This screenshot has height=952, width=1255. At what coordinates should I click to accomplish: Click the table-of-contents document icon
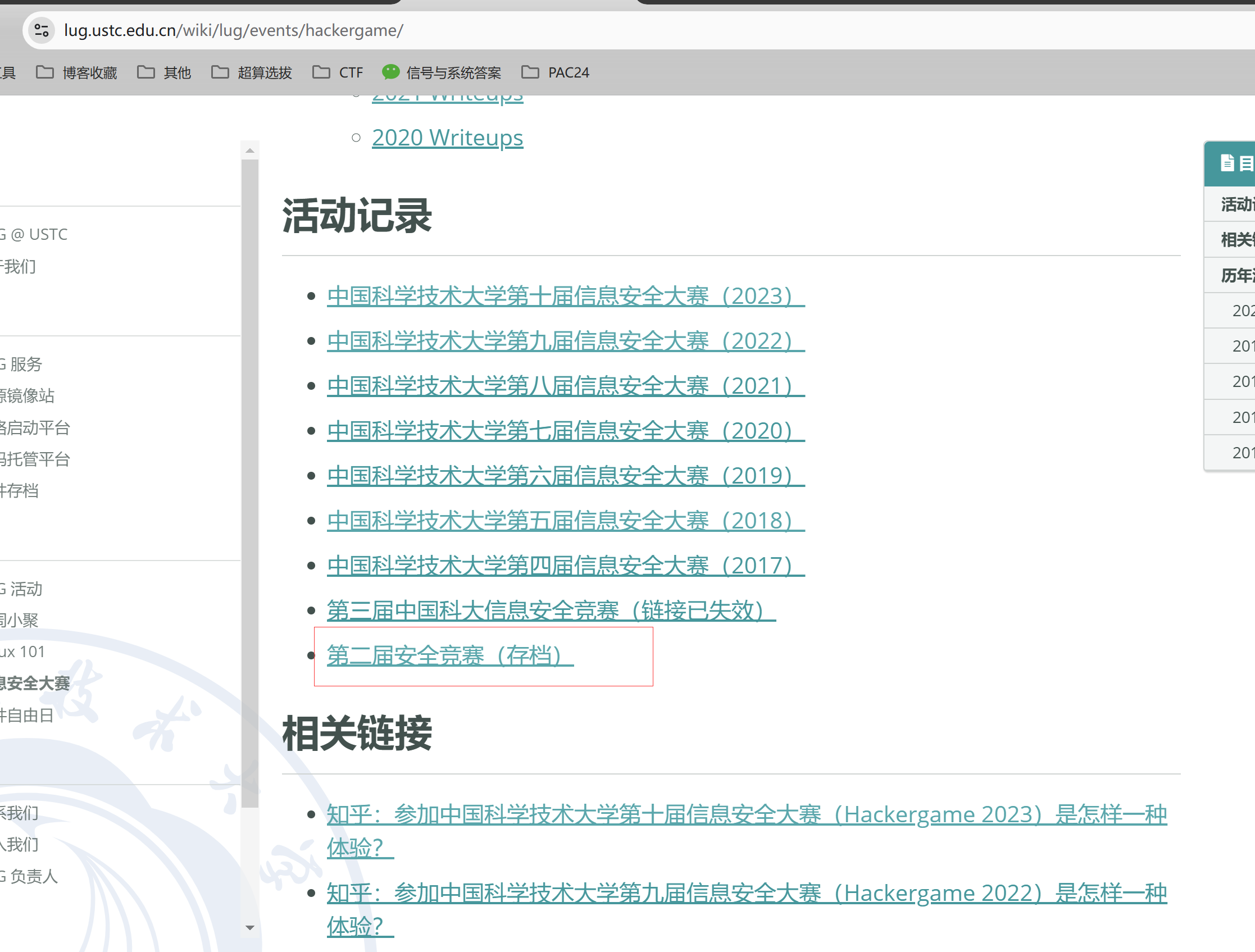click(x=1227, y=163)
